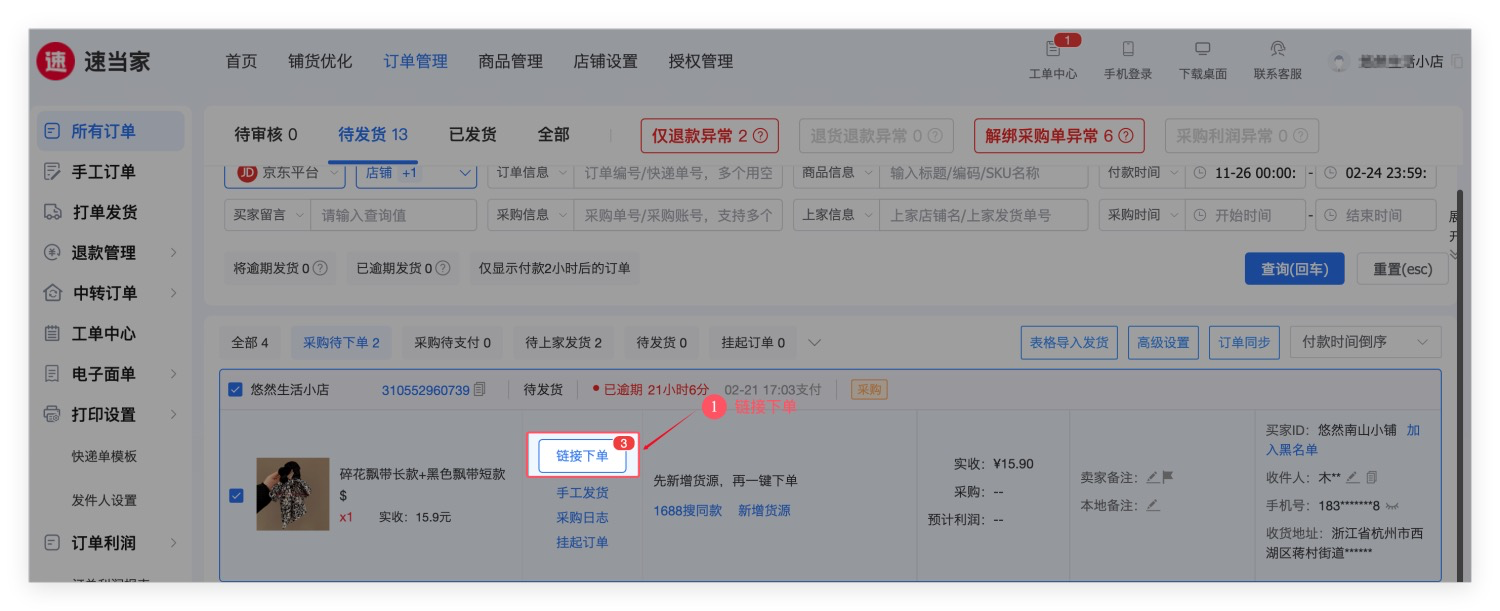Copy order number 310552960739 via copy icon
Screen dimensions: 1500x611
[x=480, y=389]
